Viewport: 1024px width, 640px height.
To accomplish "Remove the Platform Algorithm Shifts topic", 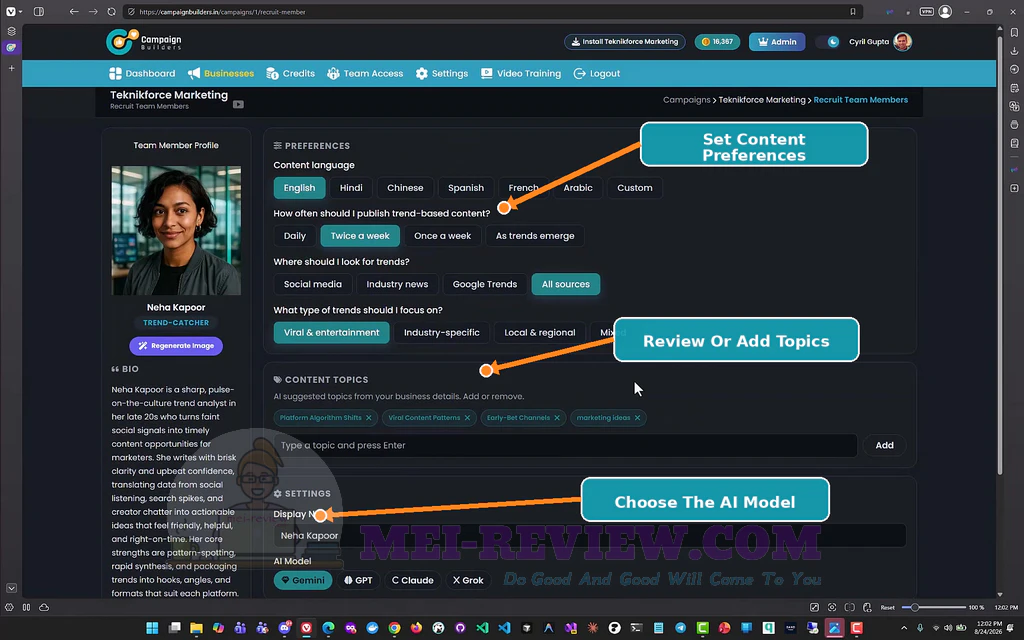I will 369,418.
